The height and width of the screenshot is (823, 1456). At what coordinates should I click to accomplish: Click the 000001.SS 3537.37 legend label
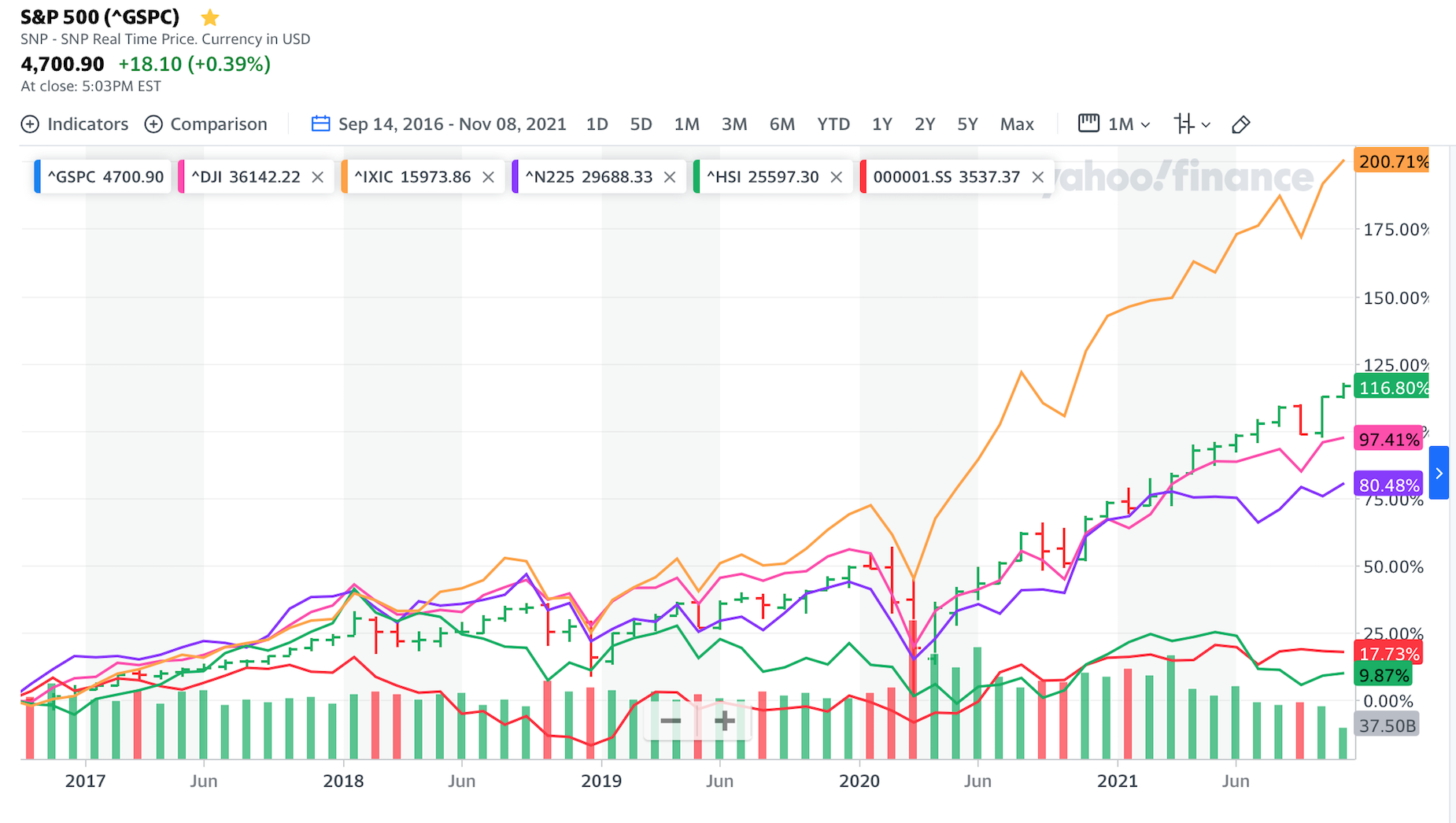(x=947, y=177)
